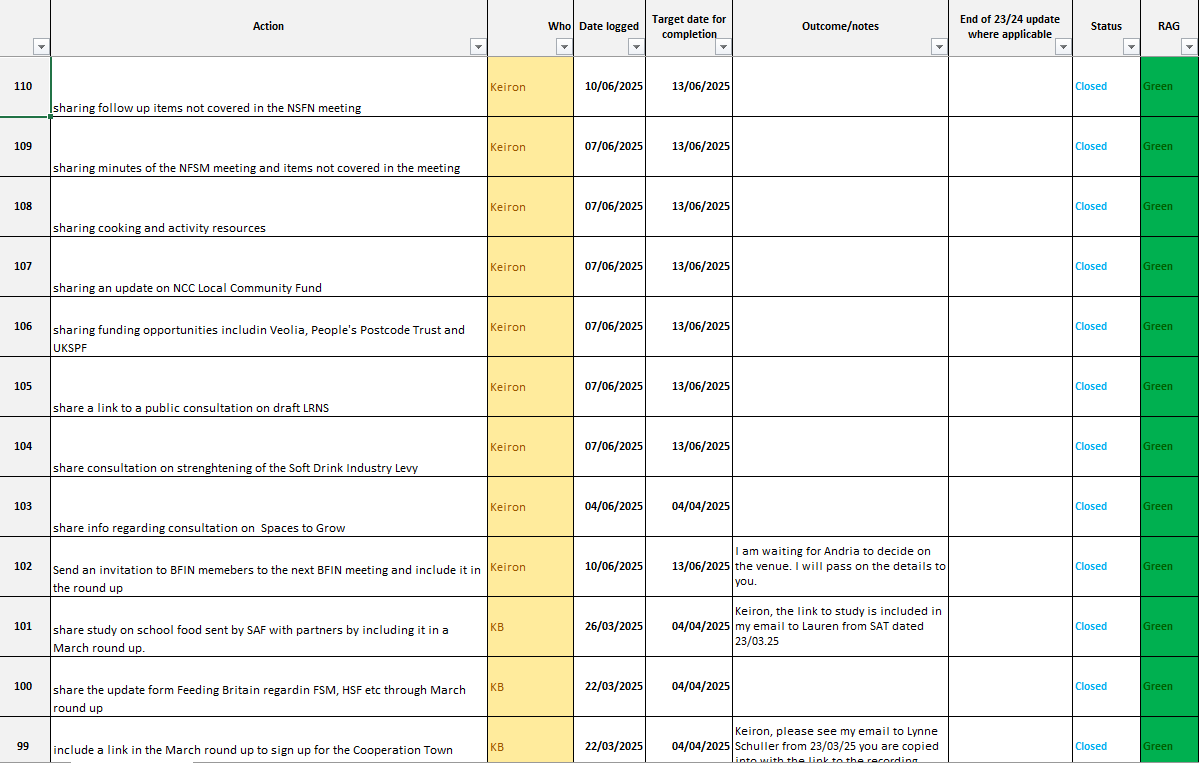The image size is (1199, 763).
Task: Select the Keiron cell in row 110
Action: pyautogui.click(x=531, y=86)
